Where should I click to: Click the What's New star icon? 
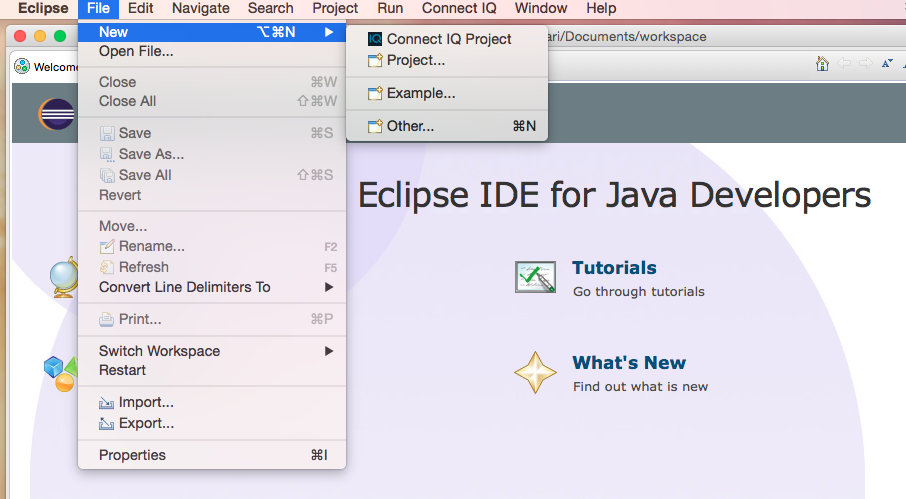click(536, 373)
